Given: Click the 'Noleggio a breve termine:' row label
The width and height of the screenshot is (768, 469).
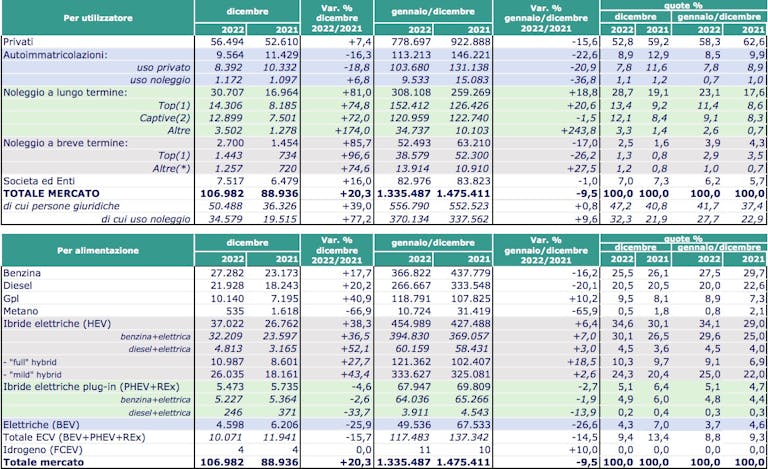Looking at the screenshot, I should click(x=65, y=143).
